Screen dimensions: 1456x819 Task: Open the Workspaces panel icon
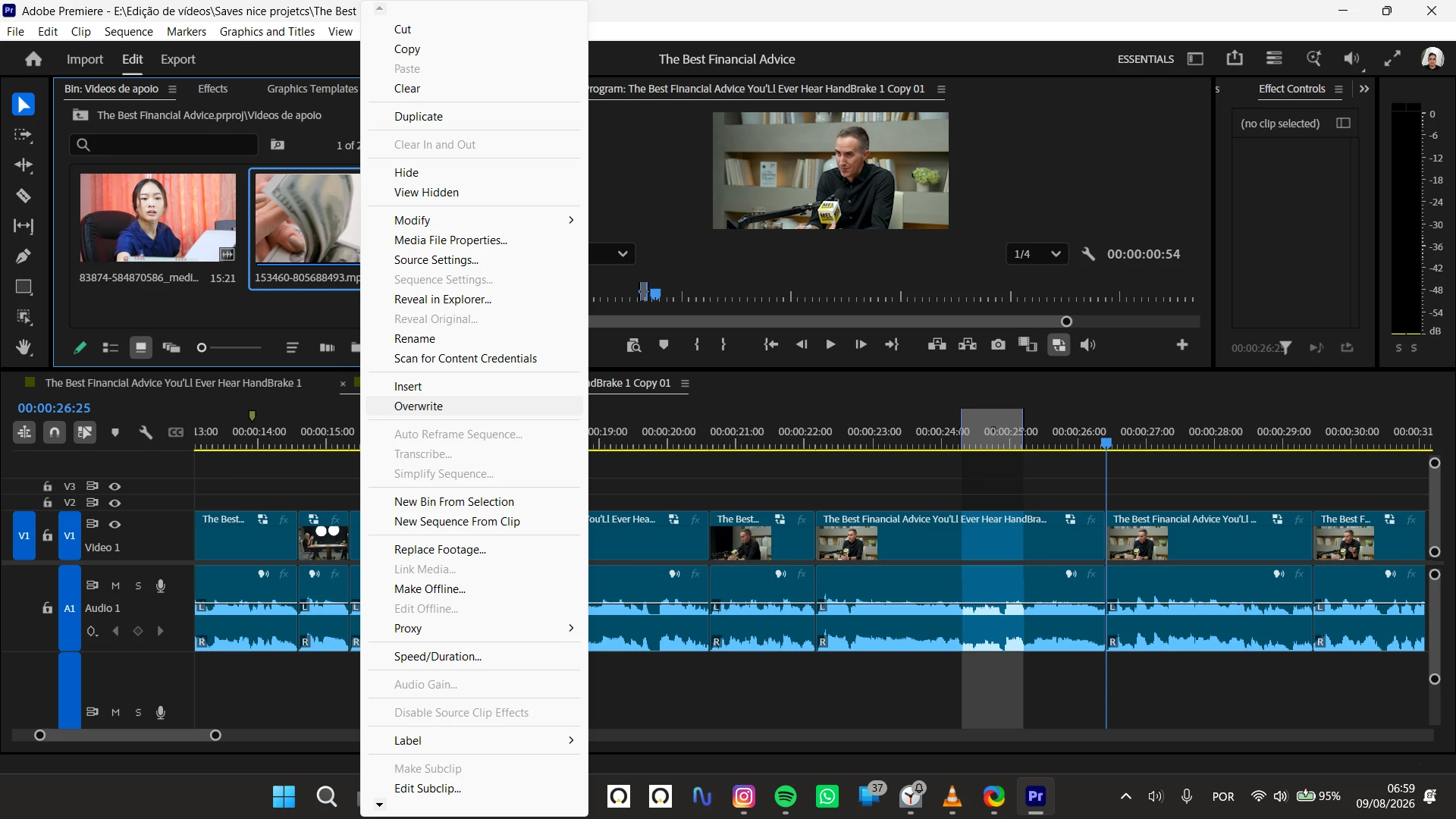pyautogui.click(x=1195, y=58)
